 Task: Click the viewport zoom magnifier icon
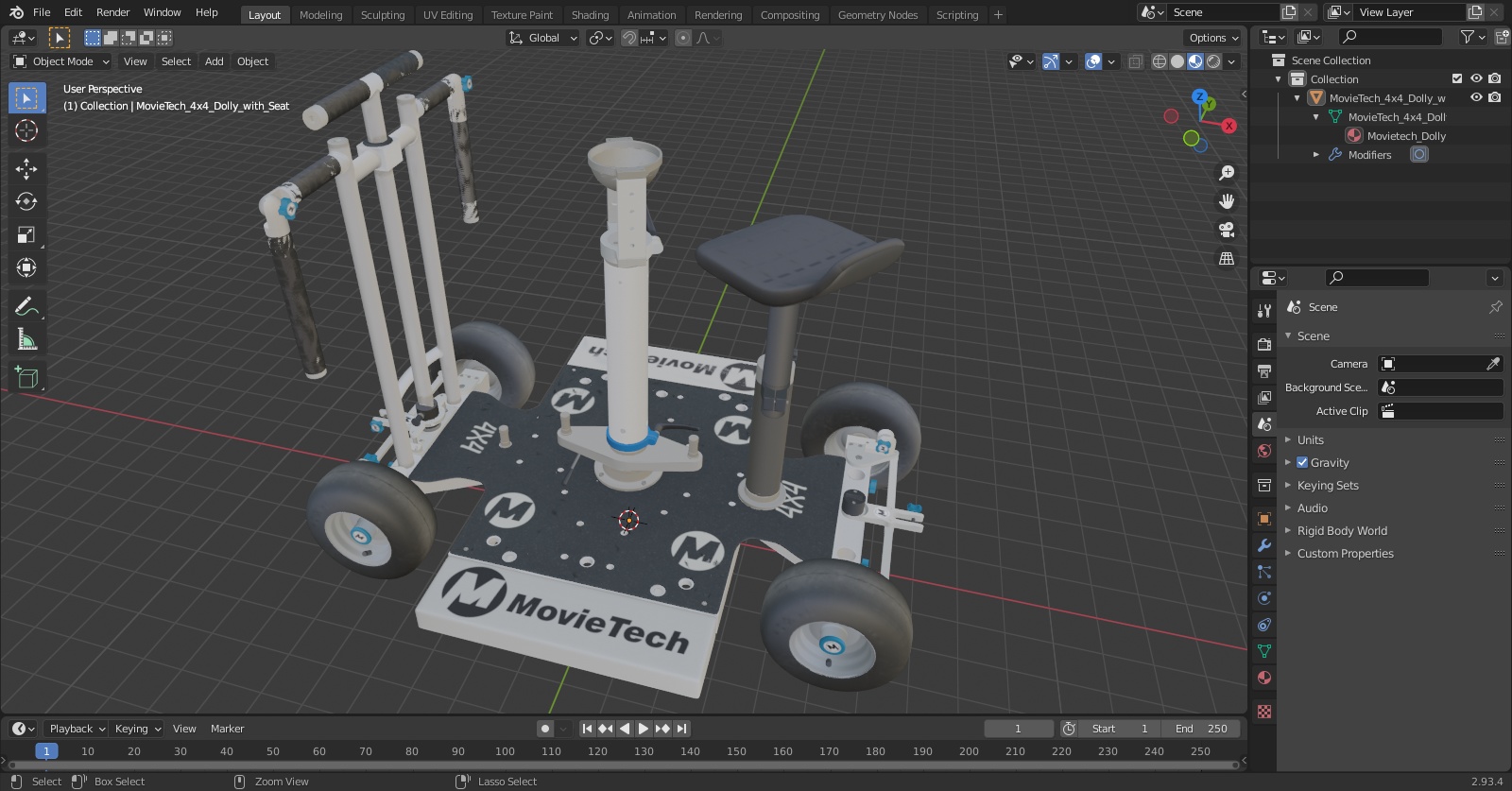pos(1227,173)
